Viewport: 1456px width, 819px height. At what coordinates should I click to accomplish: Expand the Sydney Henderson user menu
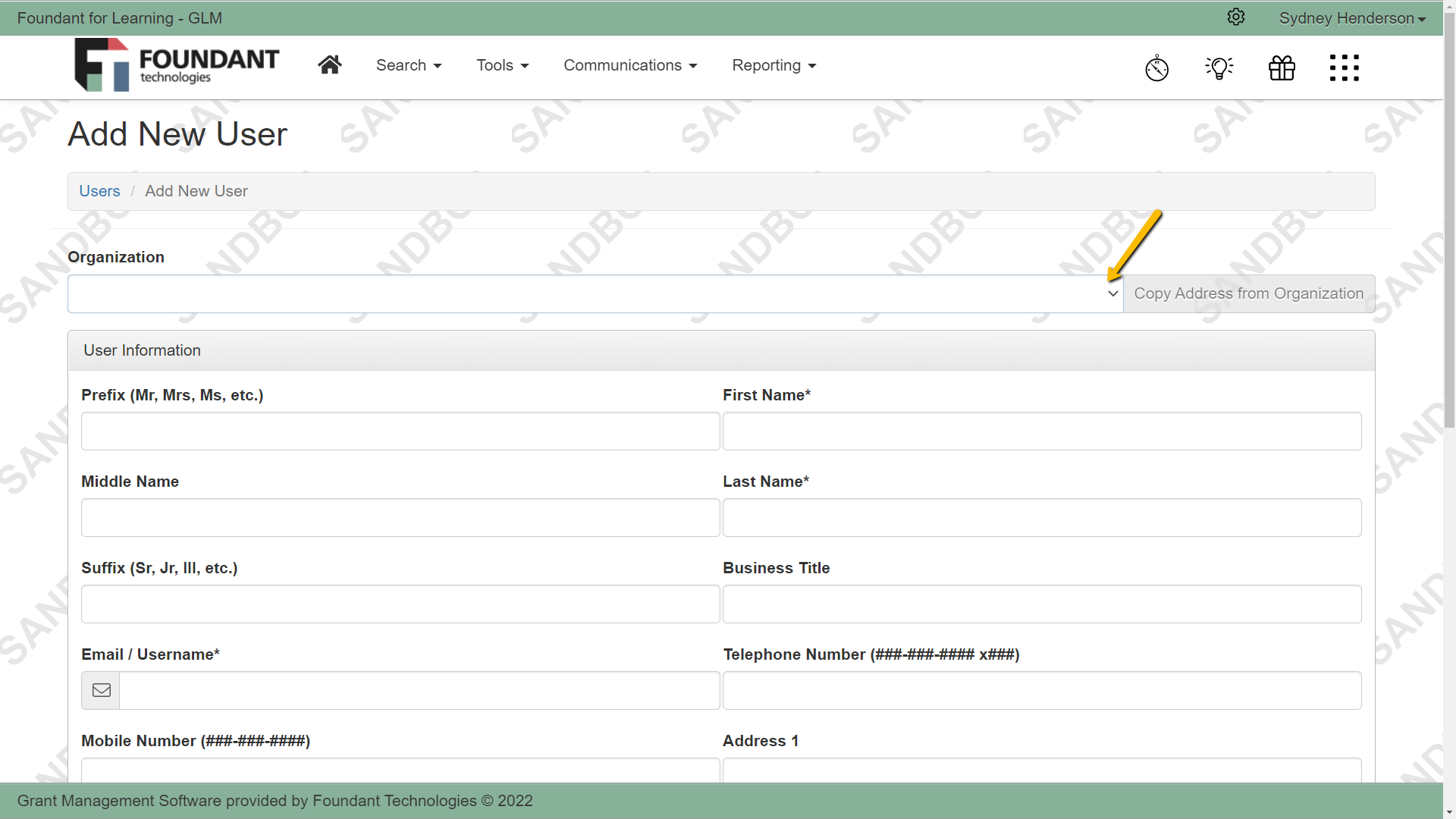[x=1351, y=17]
